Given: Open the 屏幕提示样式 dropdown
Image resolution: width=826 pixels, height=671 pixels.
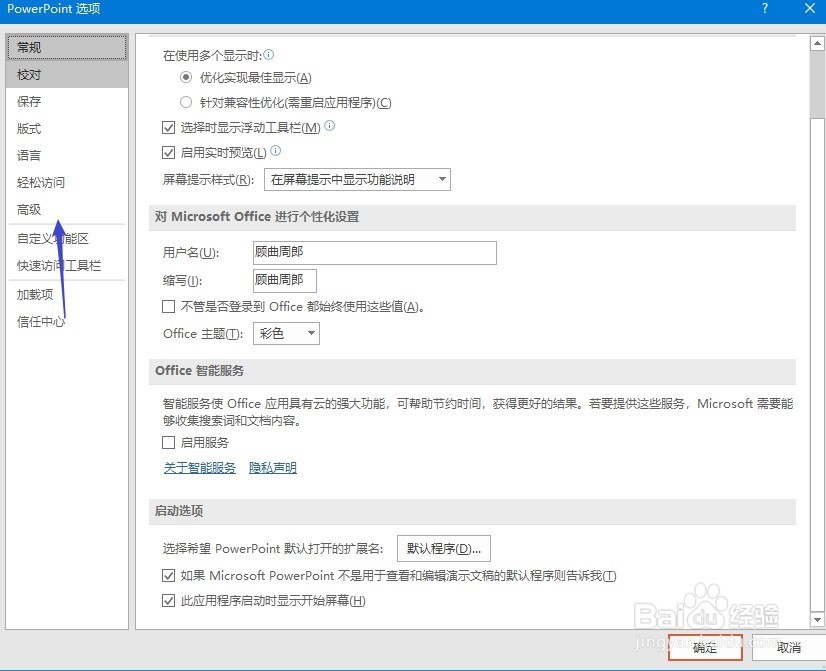Looking at the screenshot, I should (441, 179).
